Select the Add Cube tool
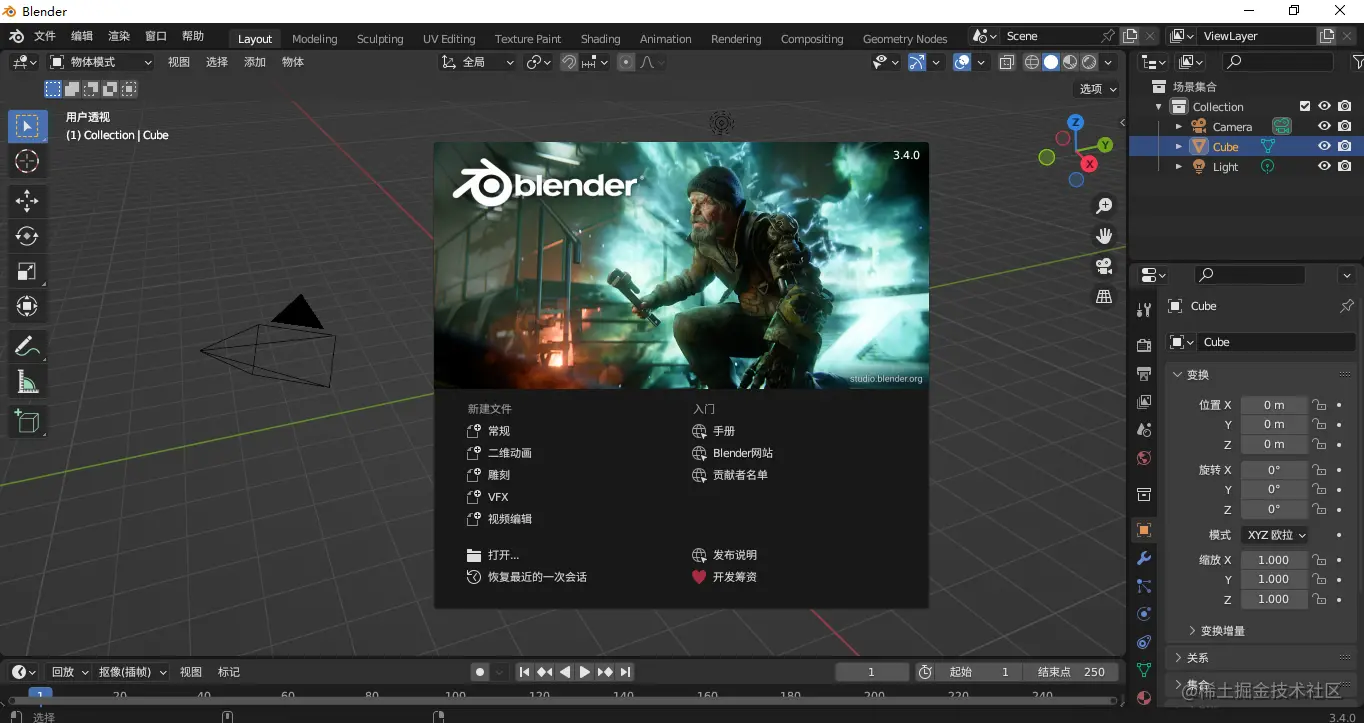The image size is (1364, 723). coord(27,422)
